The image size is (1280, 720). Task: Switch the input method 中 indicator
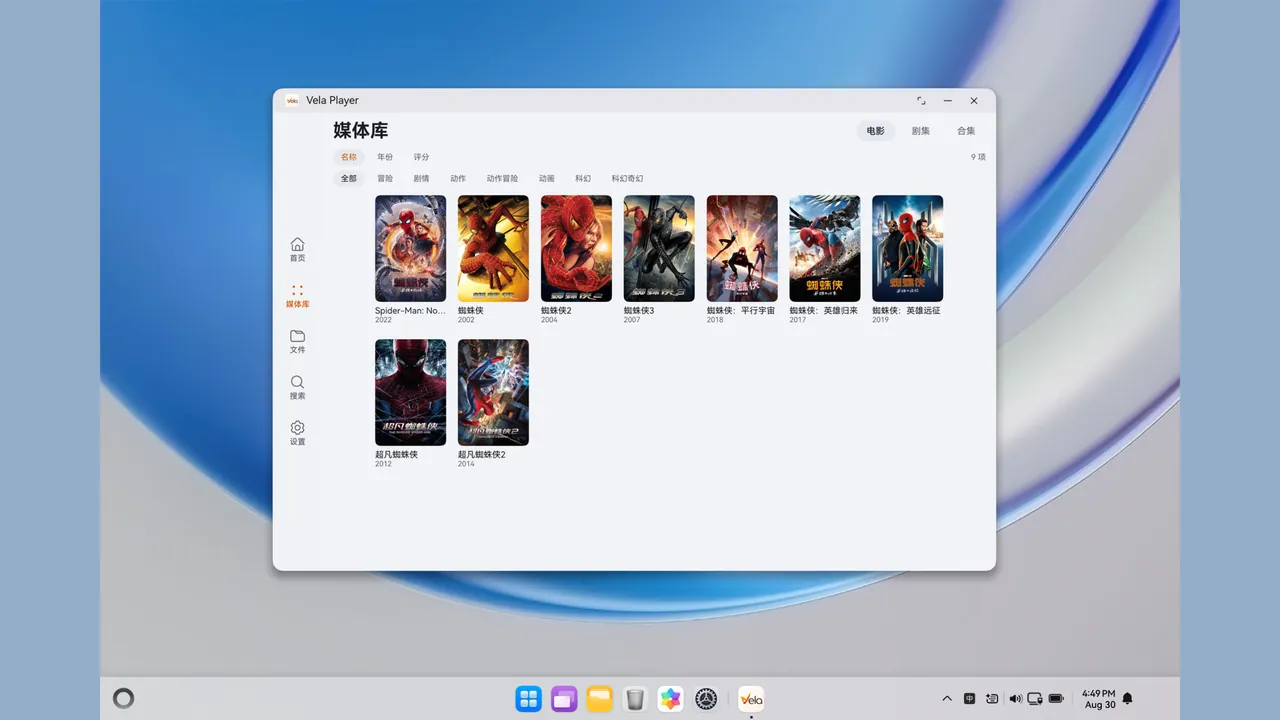pyautogui.click(x=969, y=699)
